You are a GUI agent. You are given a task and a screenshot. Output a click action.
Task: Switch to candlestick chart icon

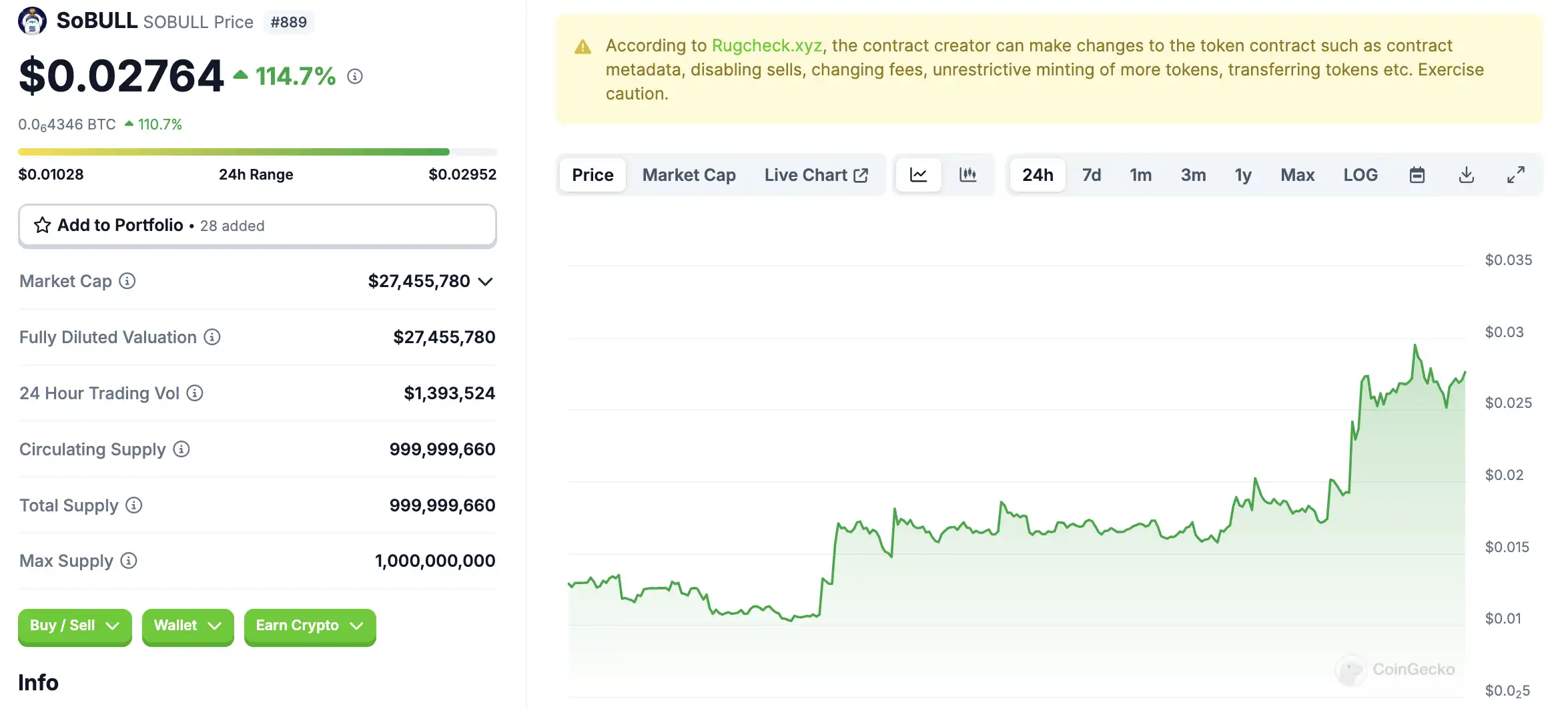point(967,175)
